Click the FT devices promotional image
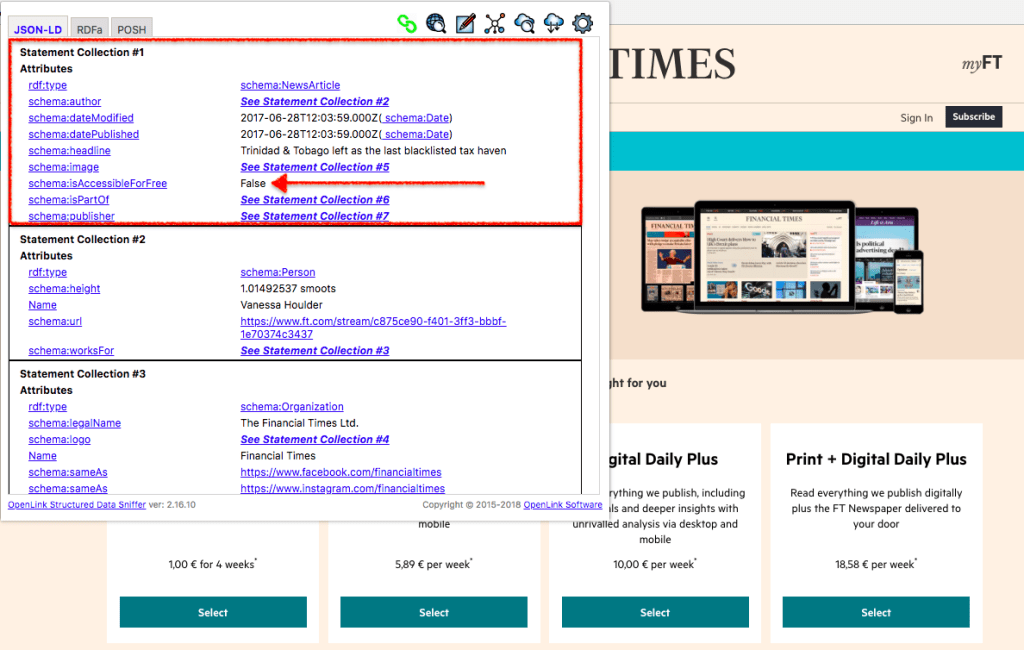Screen dimensions: 1024x650 [x=782, y=257]
